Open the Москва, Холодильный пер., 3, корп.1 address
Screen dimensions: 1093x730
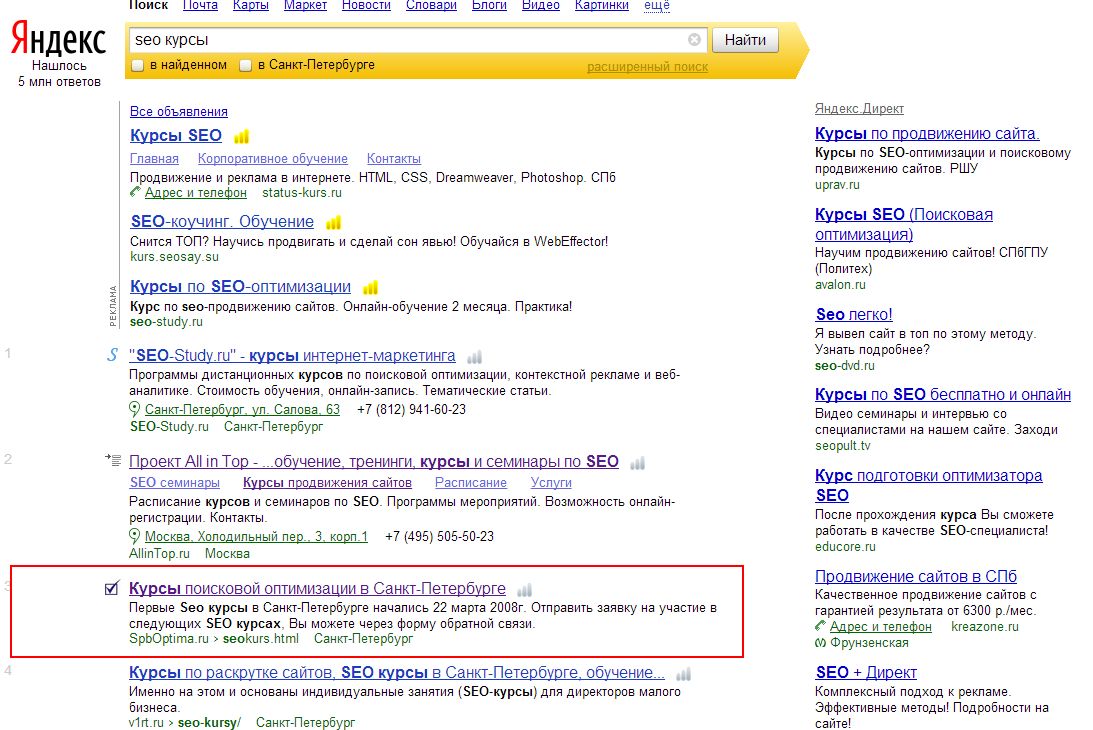pyautogui.click(x=256, y=536)
